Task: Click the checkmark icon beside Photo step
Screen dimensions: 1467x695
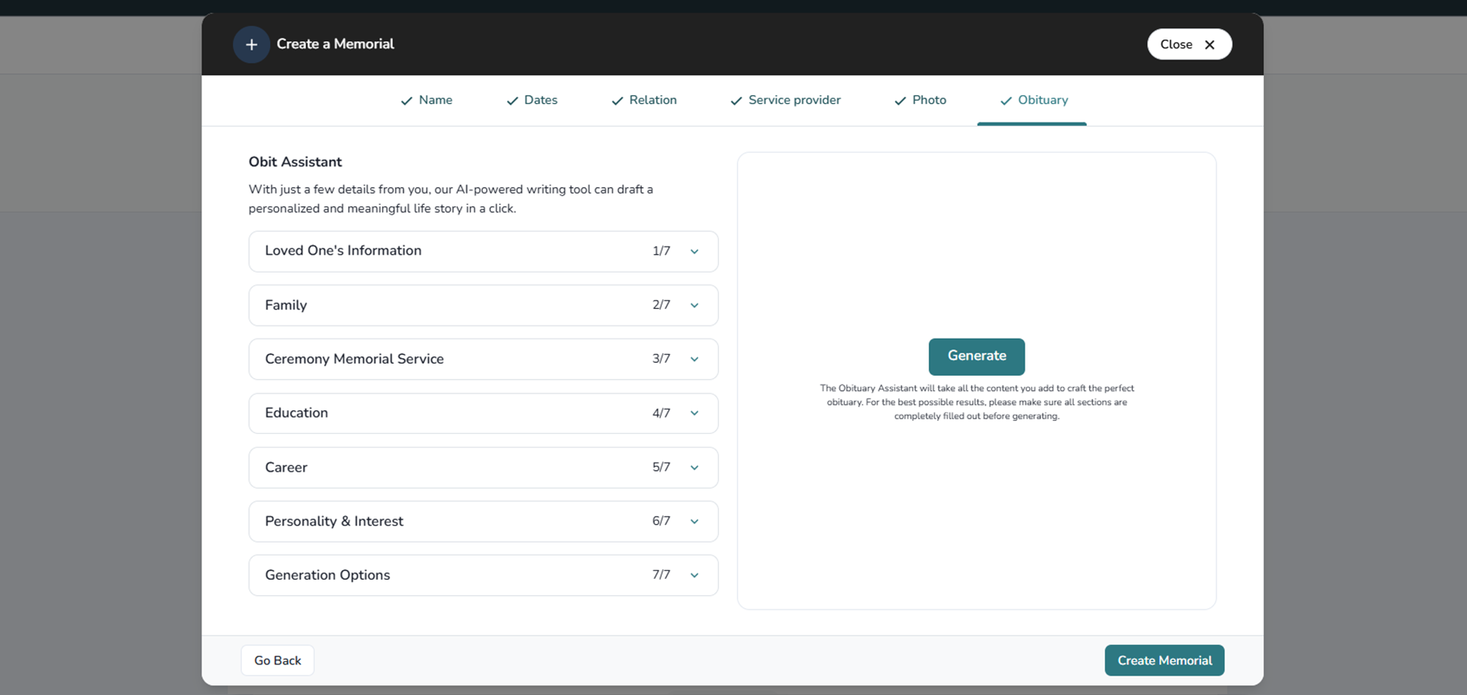Action: [x=900, y=101]
